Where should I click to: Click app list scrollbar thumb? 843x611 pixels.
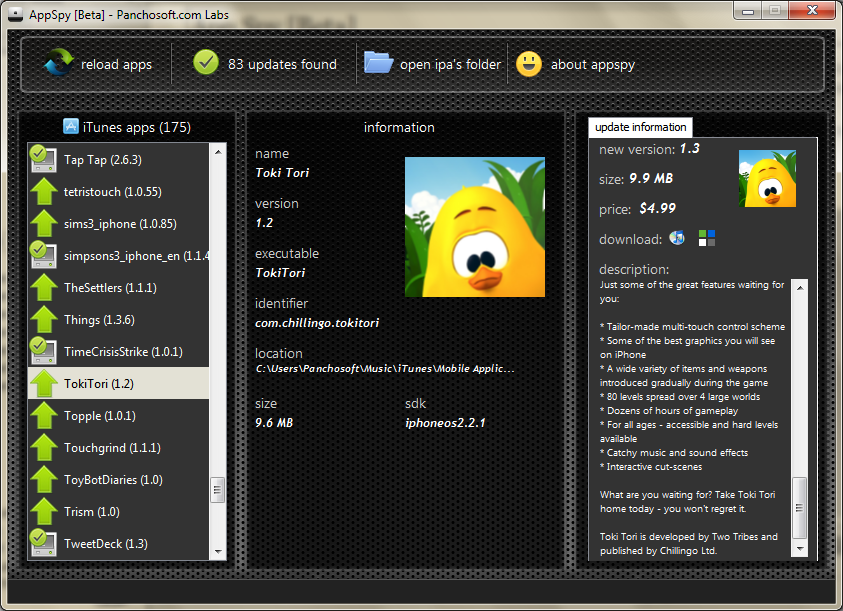click(218, 489)
